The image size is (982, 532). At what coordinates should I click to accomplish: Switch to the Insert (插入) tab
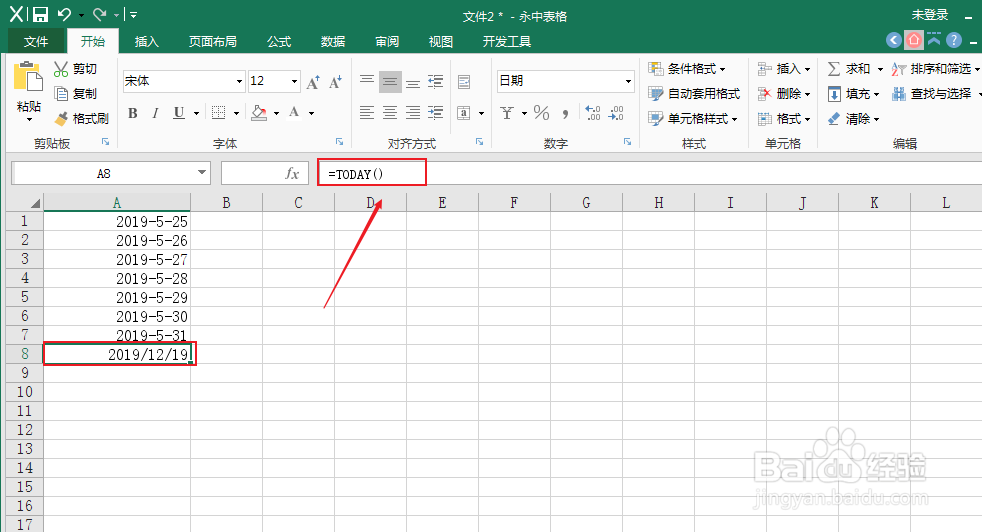(147, 41)
